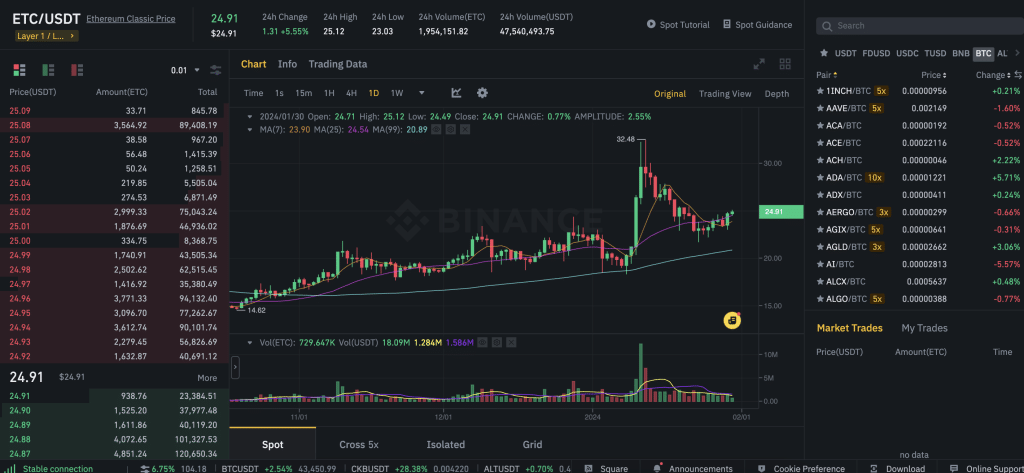Sort market list by Pair

(827, 75)
